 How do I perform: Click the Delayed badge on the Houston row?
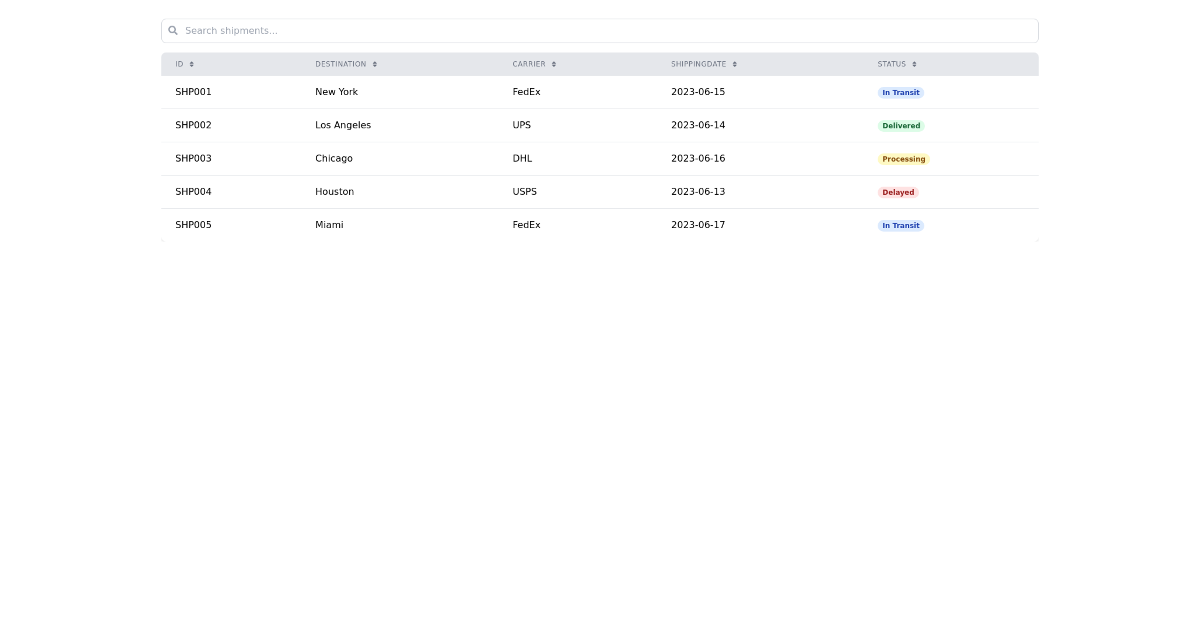tap(897, 192)
